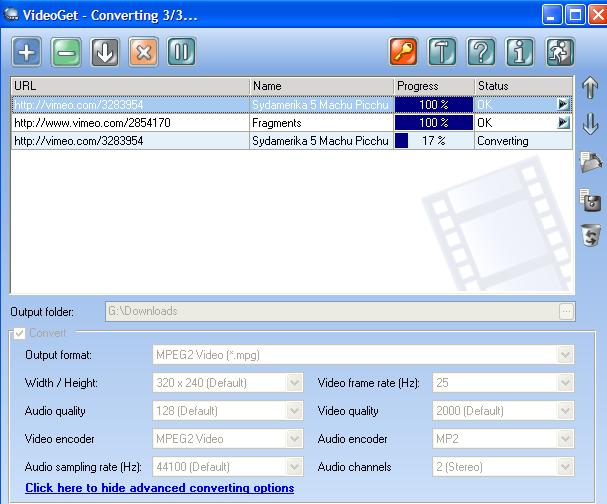Close the VideoGet window
This screenshot has height=504, width=607.
[598, 15]
